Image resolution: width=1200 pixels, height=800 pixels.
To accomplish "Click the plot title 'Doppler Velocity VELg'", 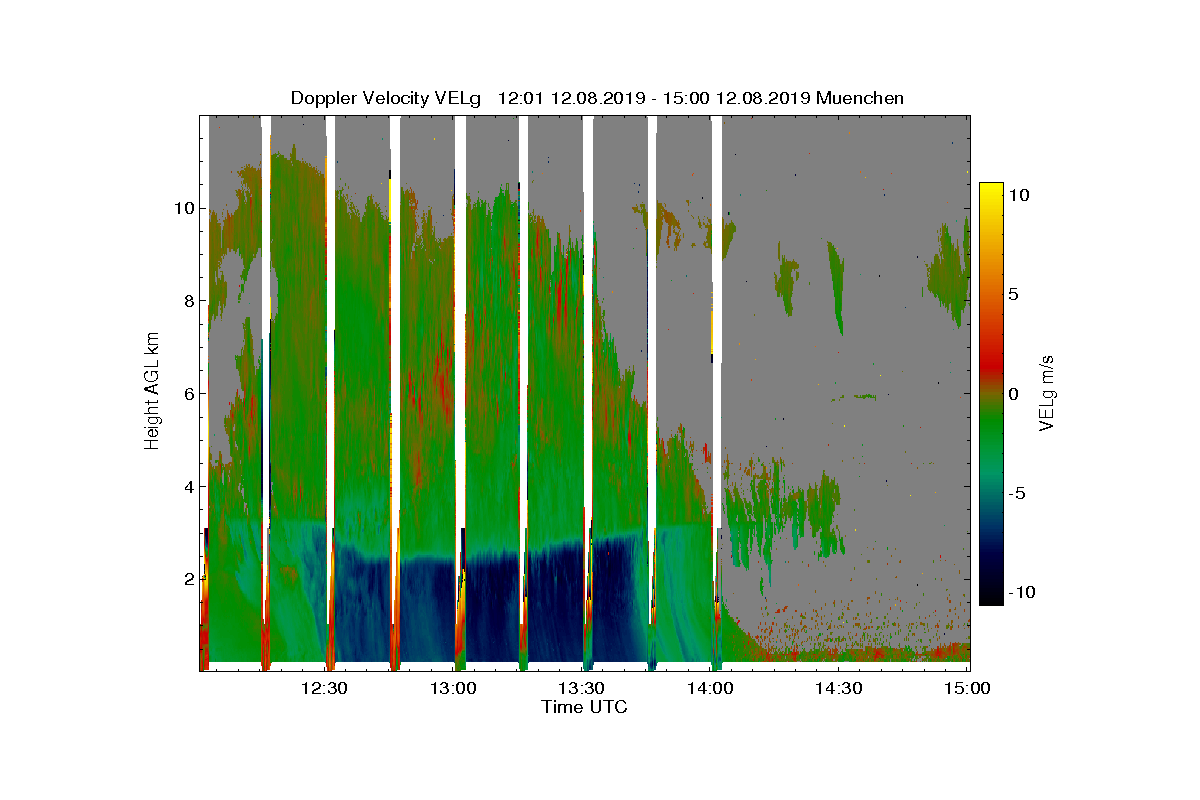I will coord(387,98).
